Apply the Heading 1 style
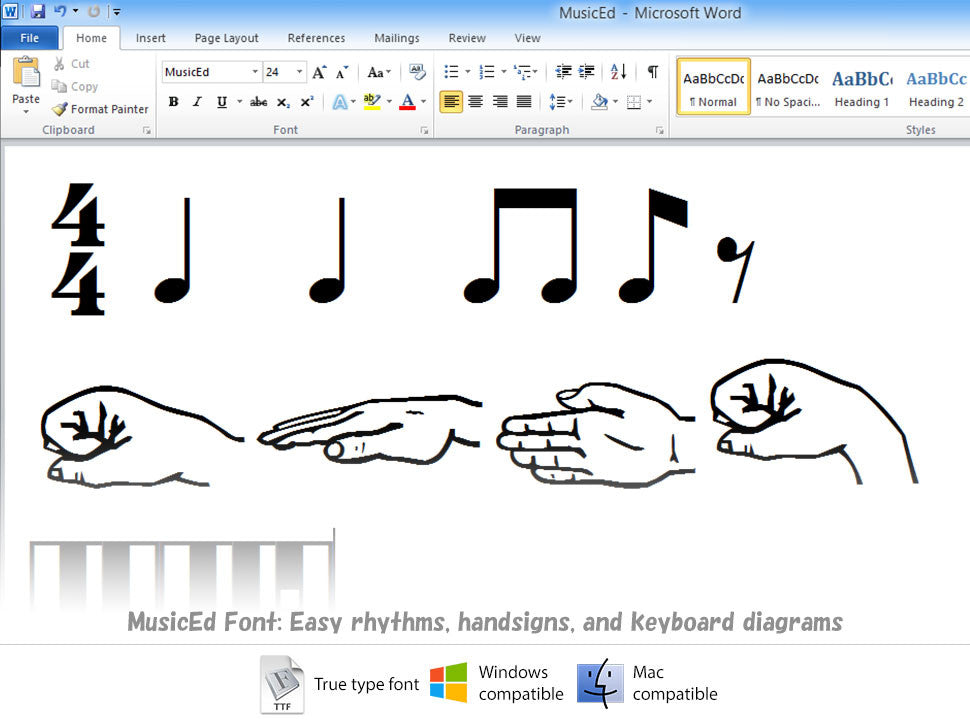 click(x=861, y=87)
